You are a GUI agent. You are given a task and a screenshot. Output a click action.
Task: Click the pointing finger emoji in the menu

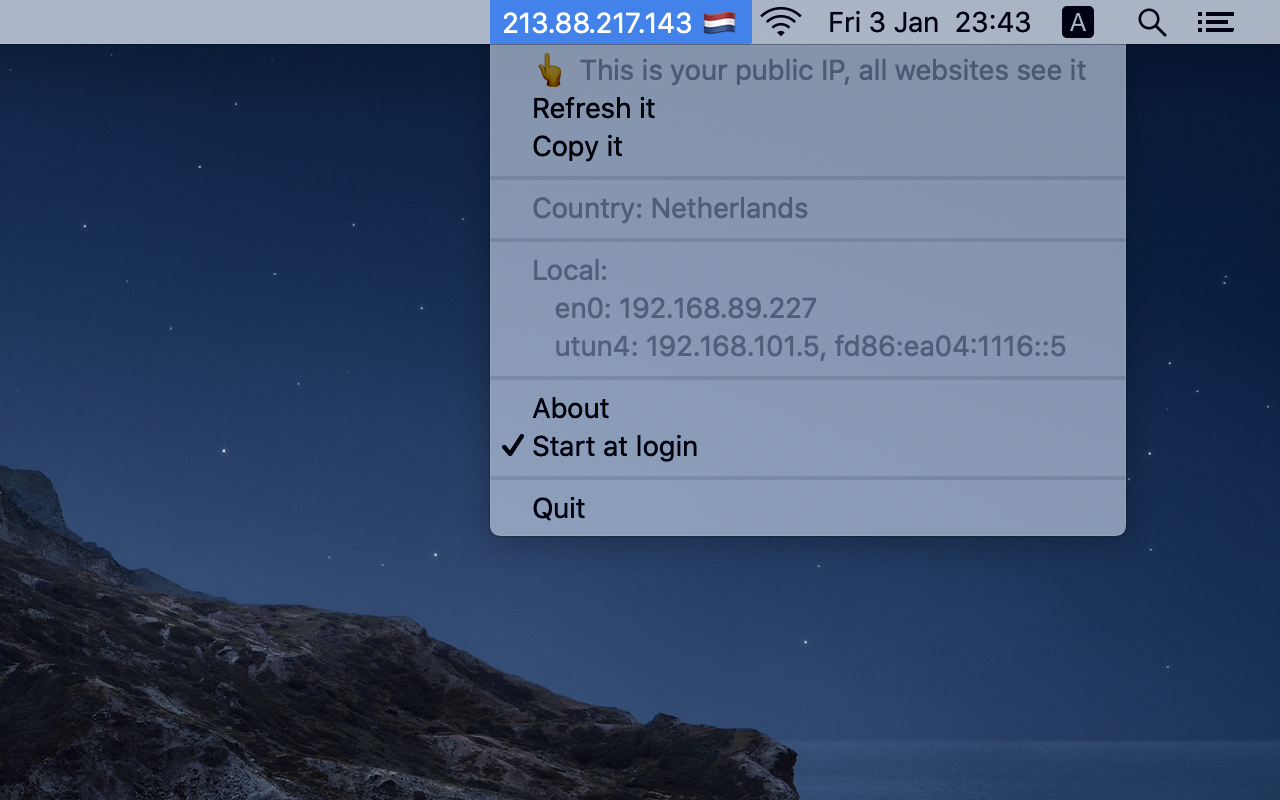[x=547, y=70]
